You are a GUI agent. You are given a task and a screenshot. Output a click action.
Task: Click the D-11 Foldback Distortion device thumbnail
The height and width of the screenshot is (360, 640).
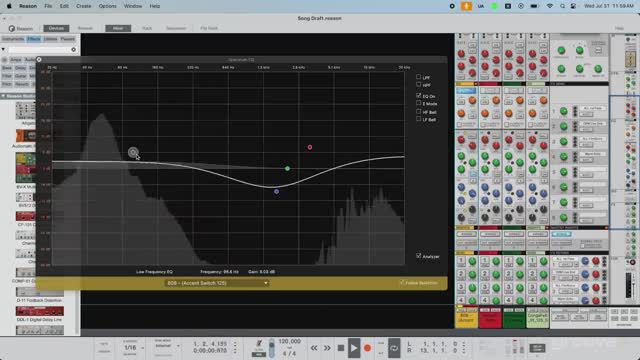tap(40, 292)
